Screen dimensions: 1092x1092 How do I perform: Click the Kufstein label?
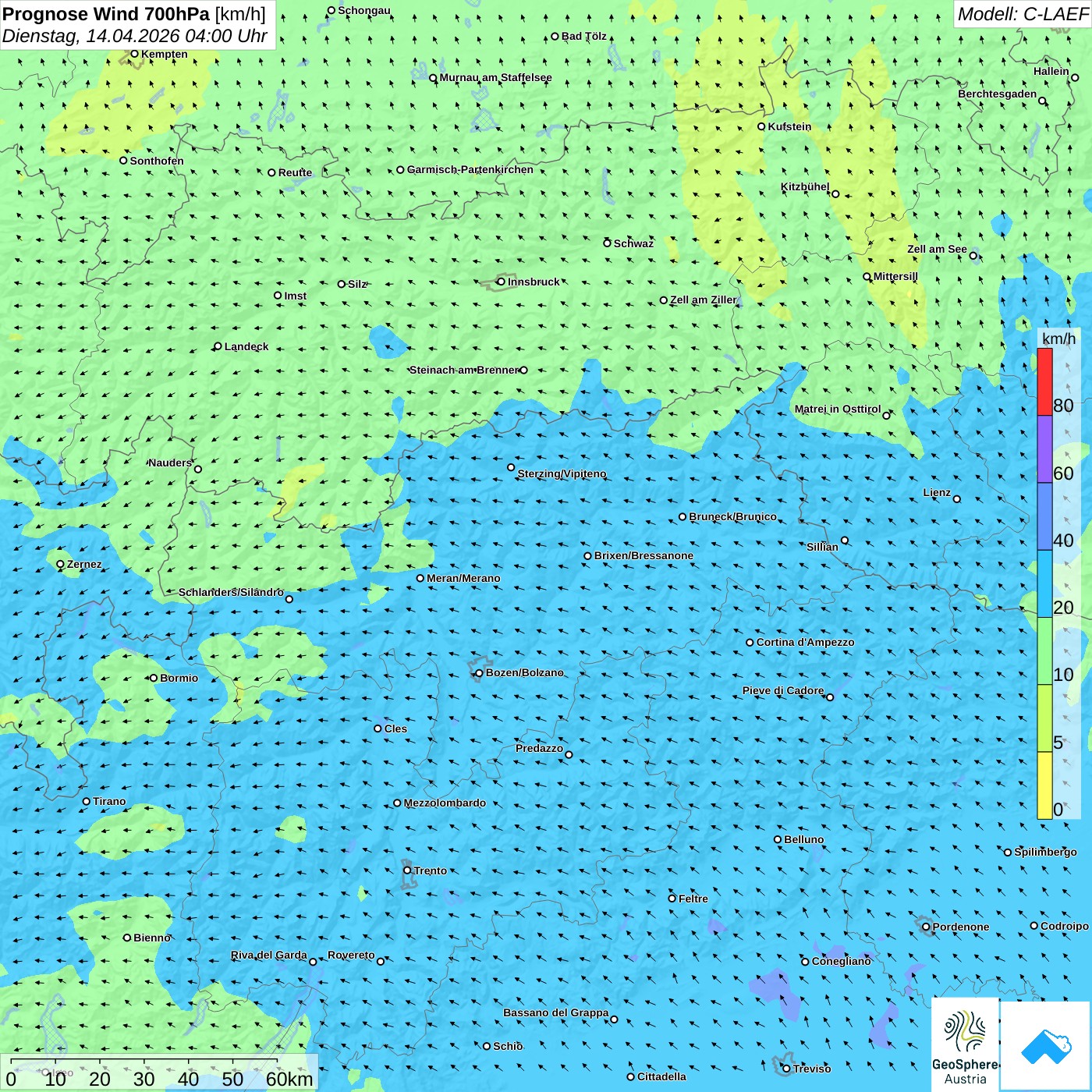789,126
